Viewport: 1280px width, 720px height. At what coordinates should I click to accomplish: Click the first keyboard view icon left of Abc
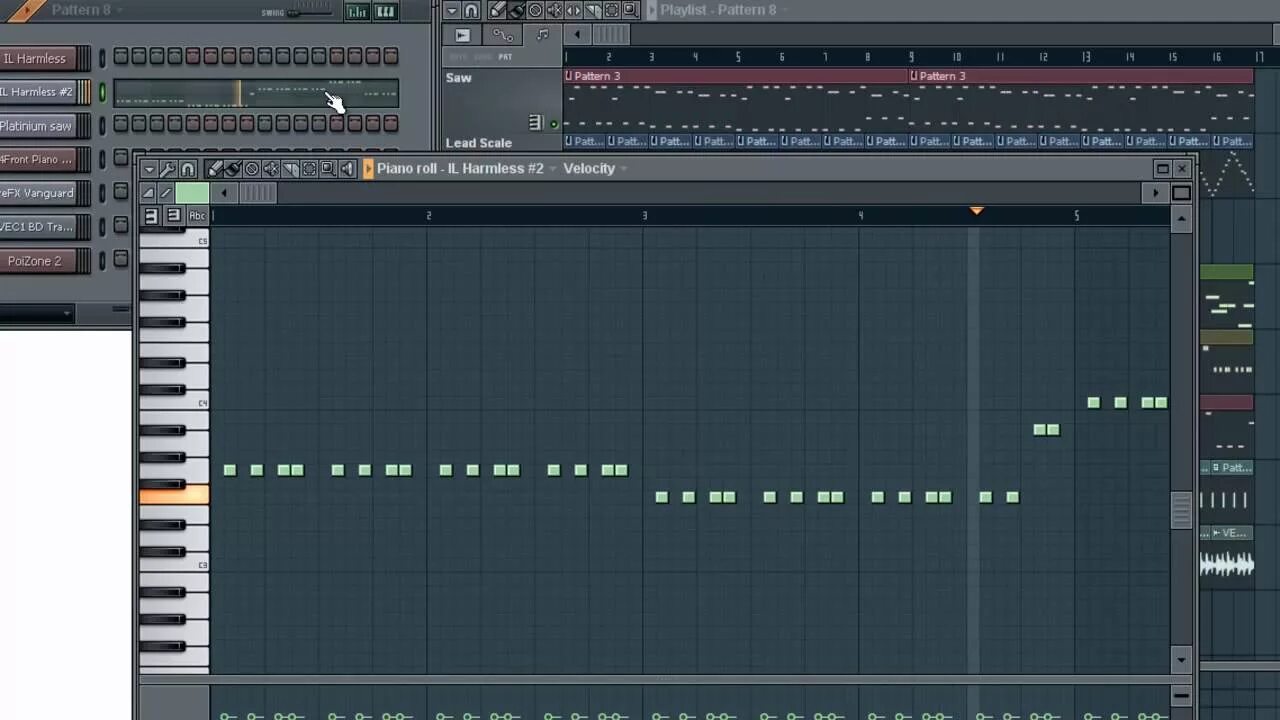point(151,215)
